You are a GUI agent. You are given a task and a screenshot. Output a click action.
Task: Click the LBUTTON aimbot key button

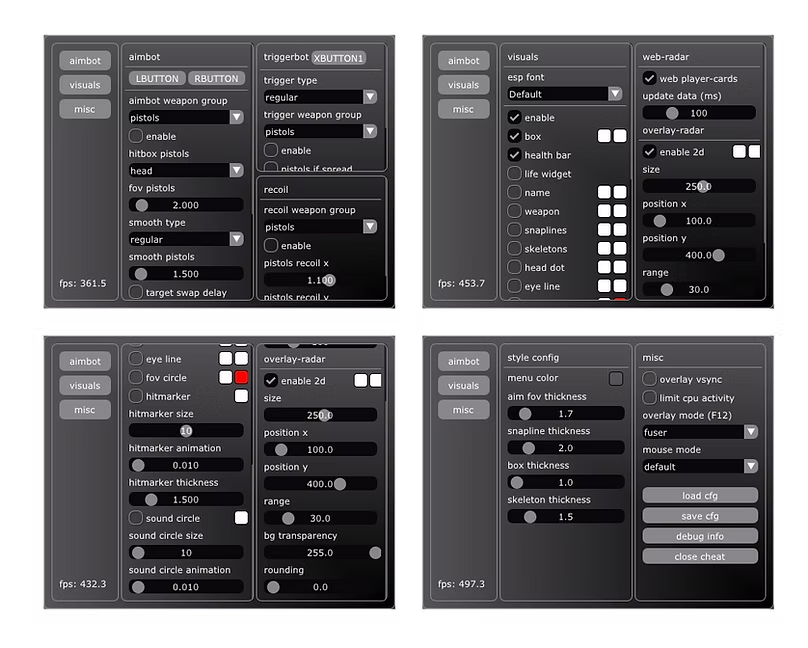tap(157, 78)
